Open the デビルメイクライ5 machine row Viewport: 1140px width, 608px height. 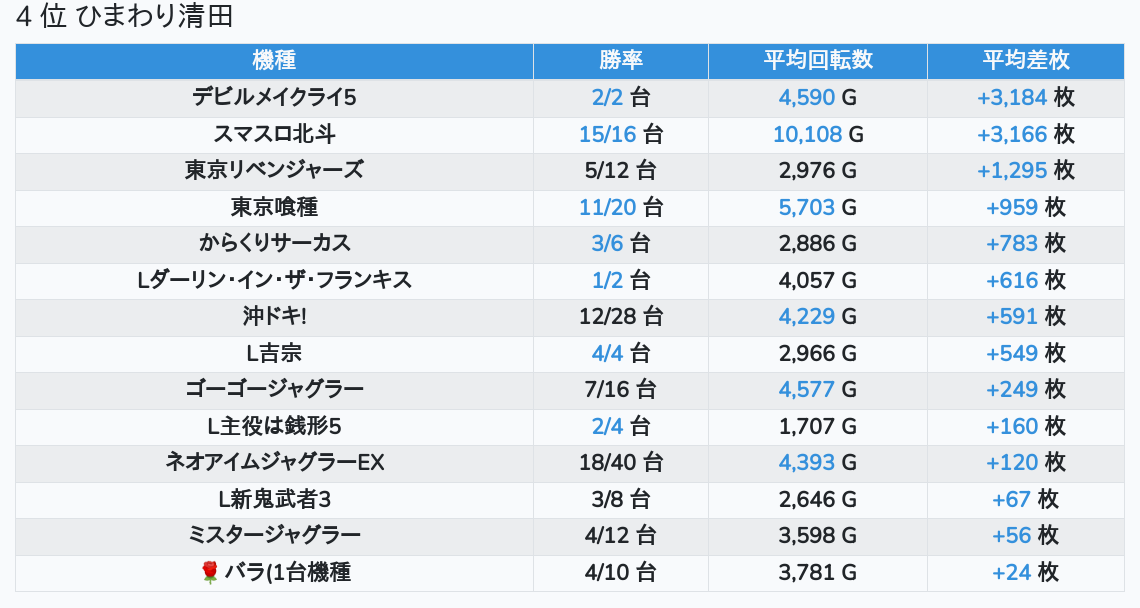[x=274, y=97]
